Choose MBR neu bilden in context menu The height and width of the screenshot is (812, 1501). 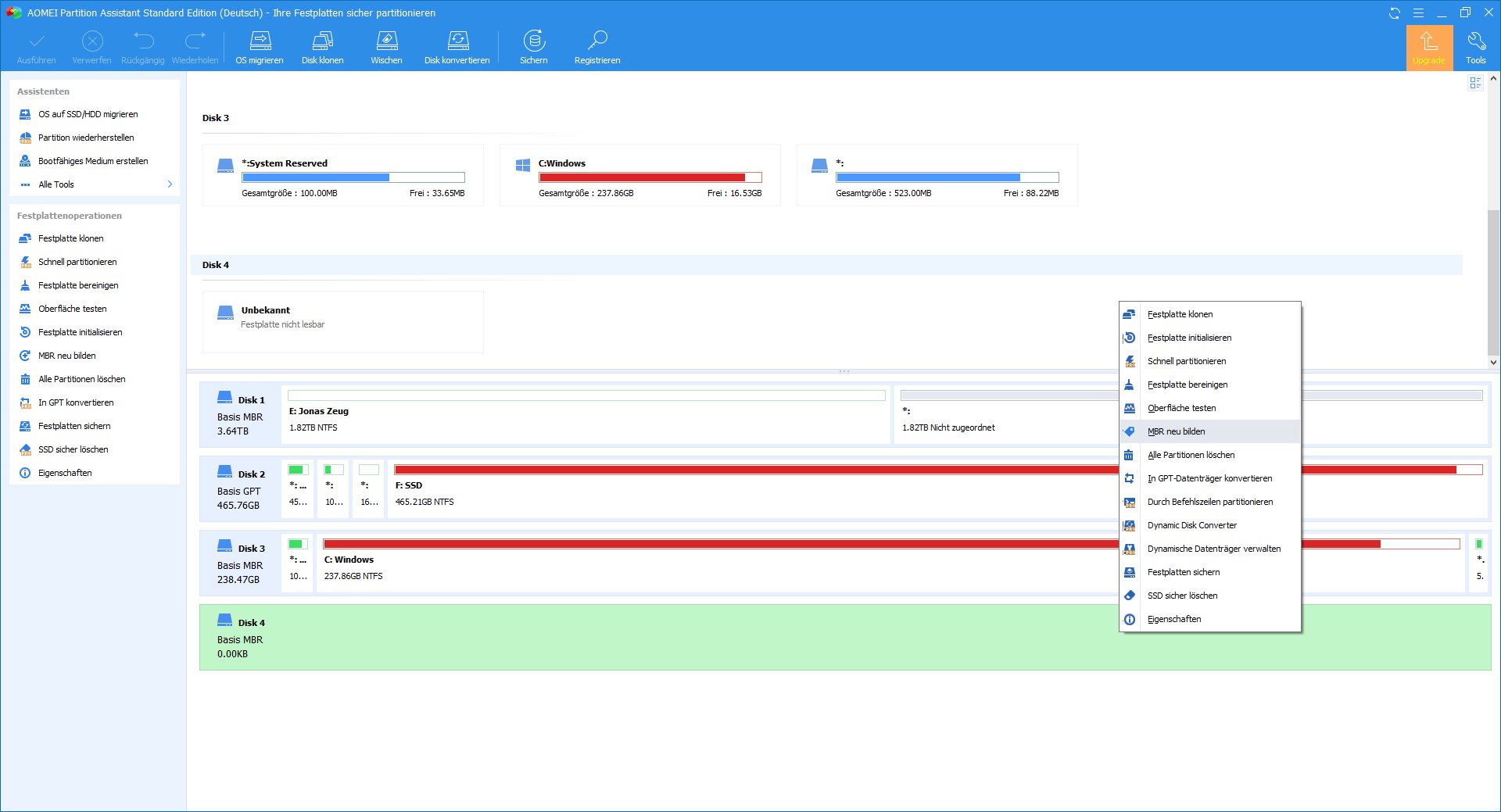pos(1210,431)
